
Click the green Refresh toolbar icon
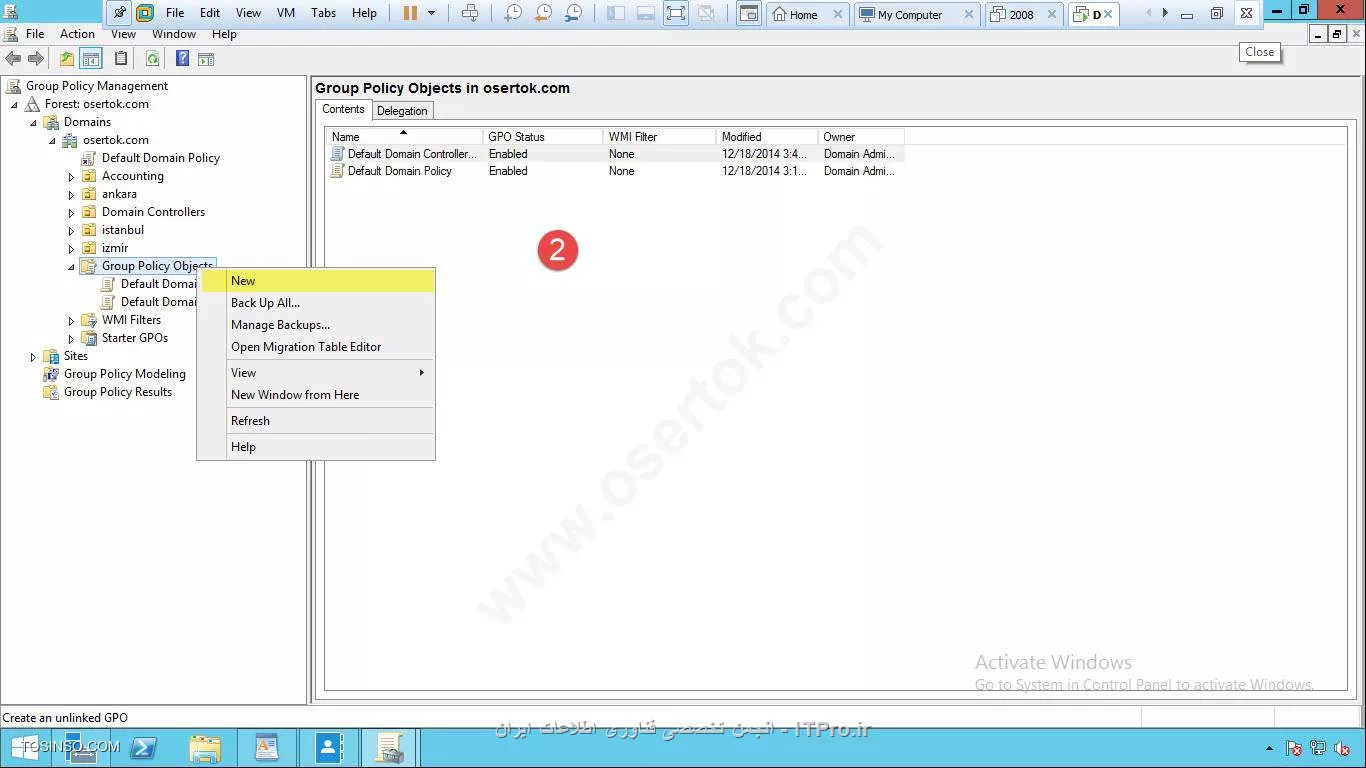(x=152, y=59)
